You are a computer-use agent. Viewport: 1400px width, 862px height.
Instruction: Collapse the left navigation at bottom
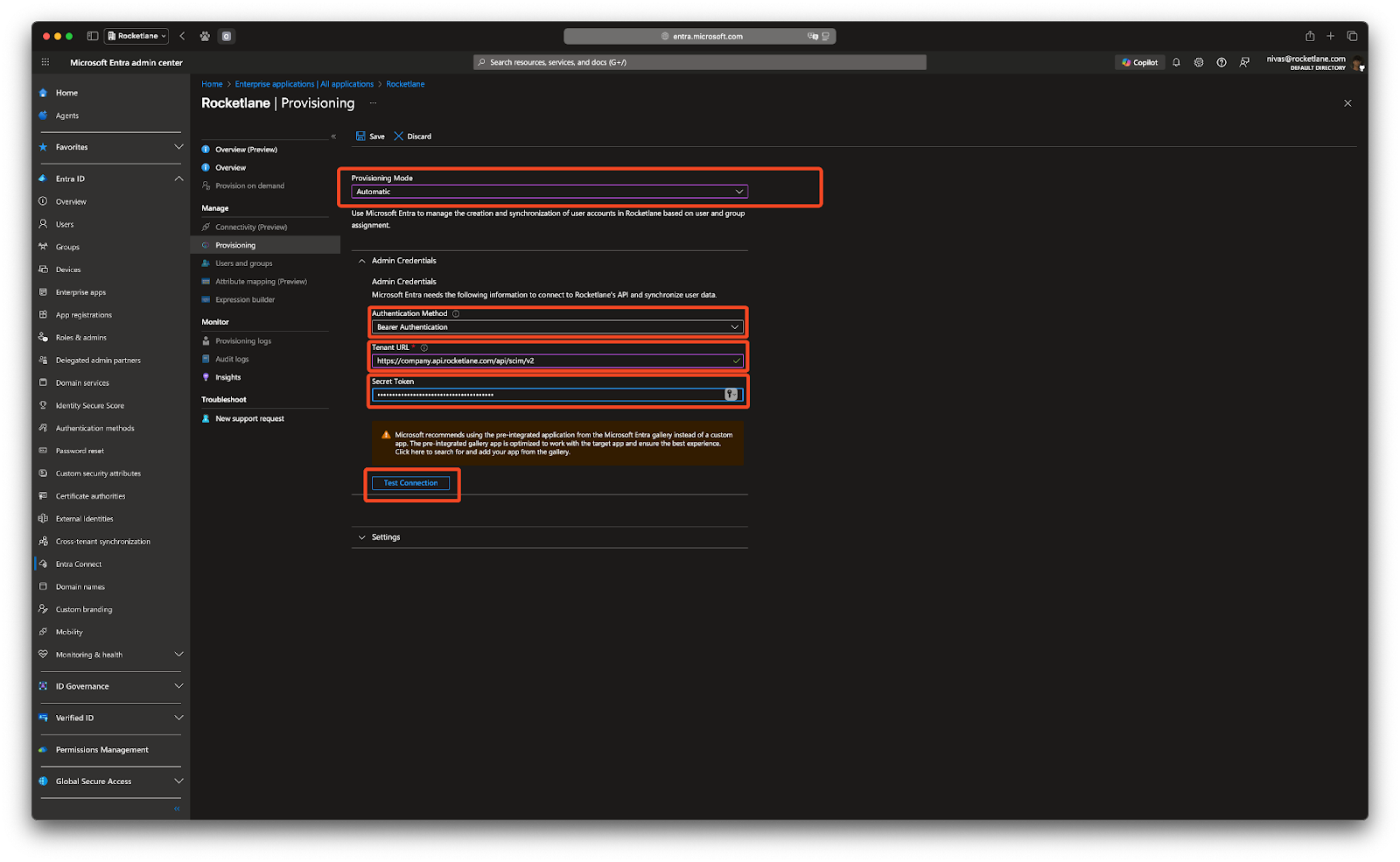(x=177, y=809)
